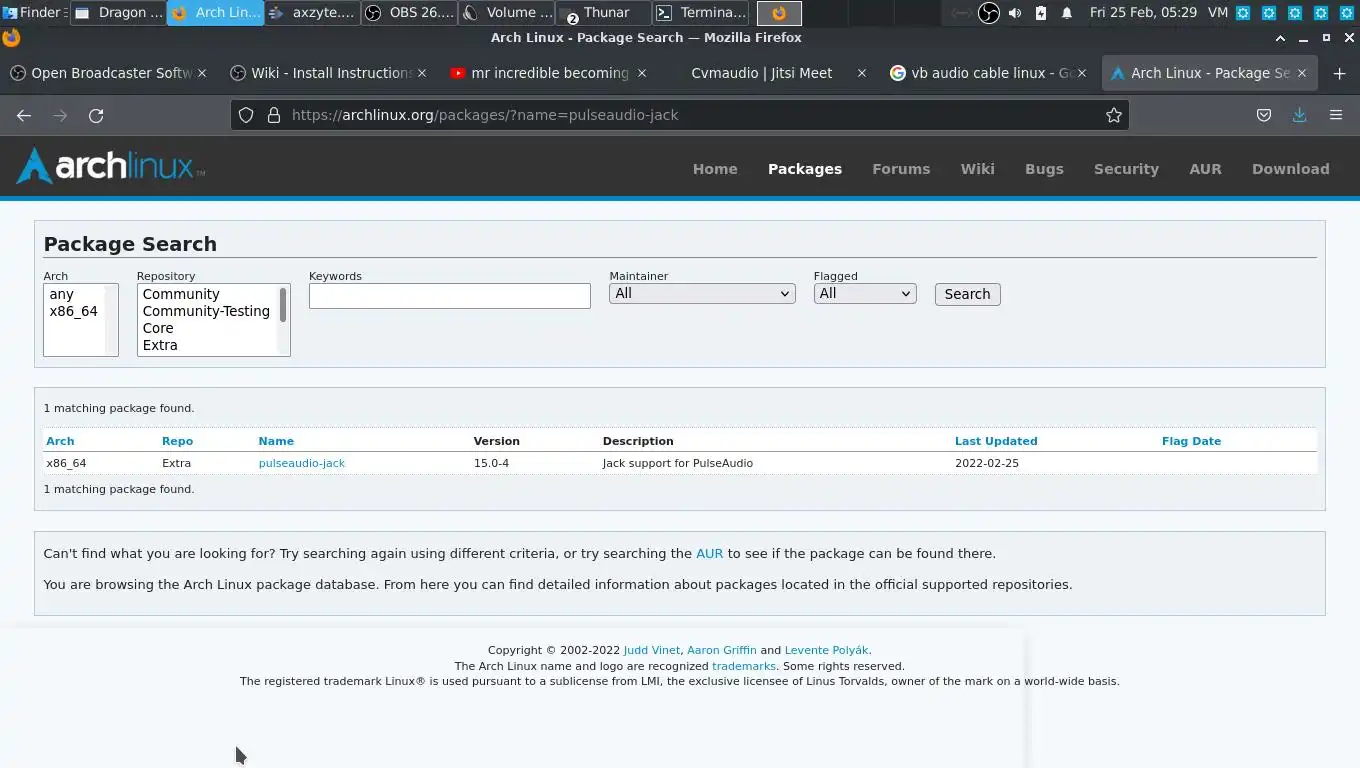Open the Home navigation link
The image size is (1360, 768).
coord(715,169)
